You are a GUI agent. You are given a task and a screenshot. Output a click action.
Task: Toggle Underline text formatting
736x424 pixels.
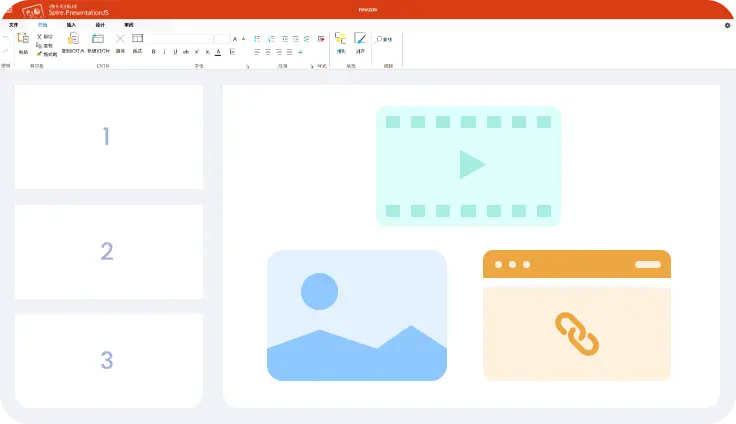tap(175, 52)
